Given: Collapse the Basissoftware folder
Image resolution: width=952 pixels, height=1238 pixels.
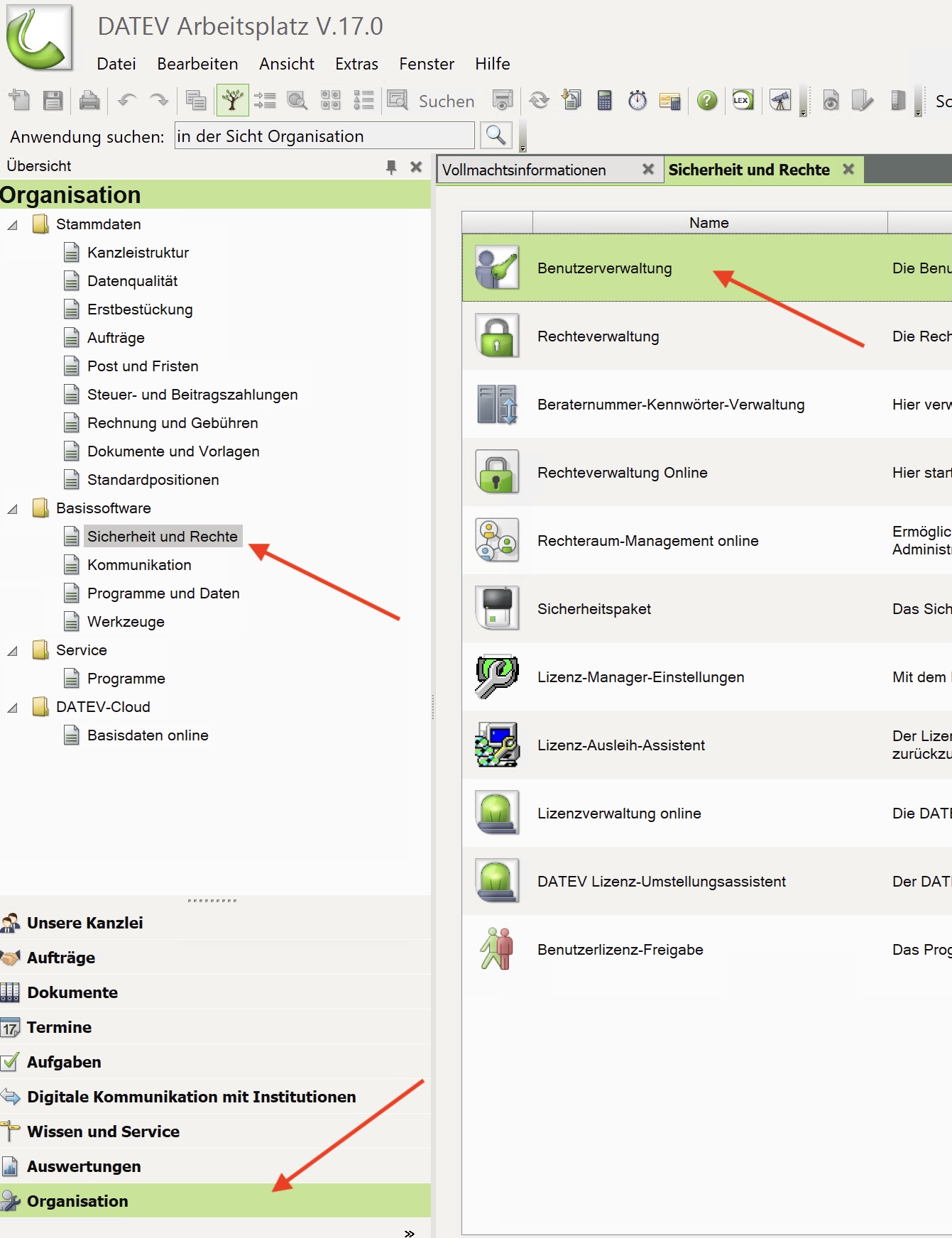Looking at the screenshot, I should (13, 509).
